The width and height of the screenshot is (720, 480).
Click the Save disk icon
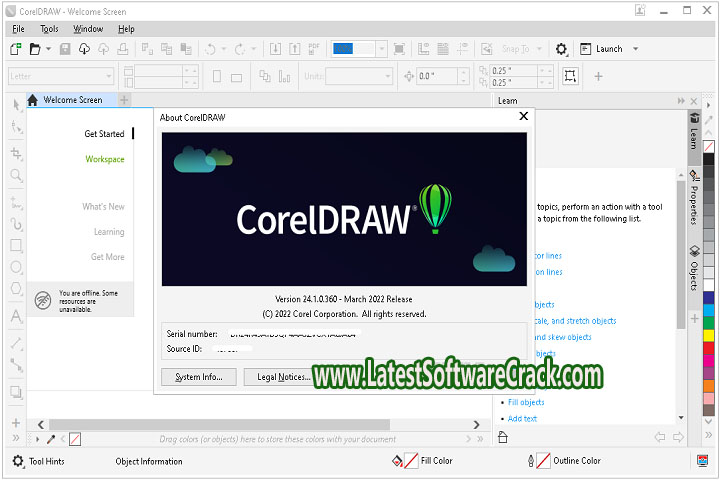click(65, 49)
